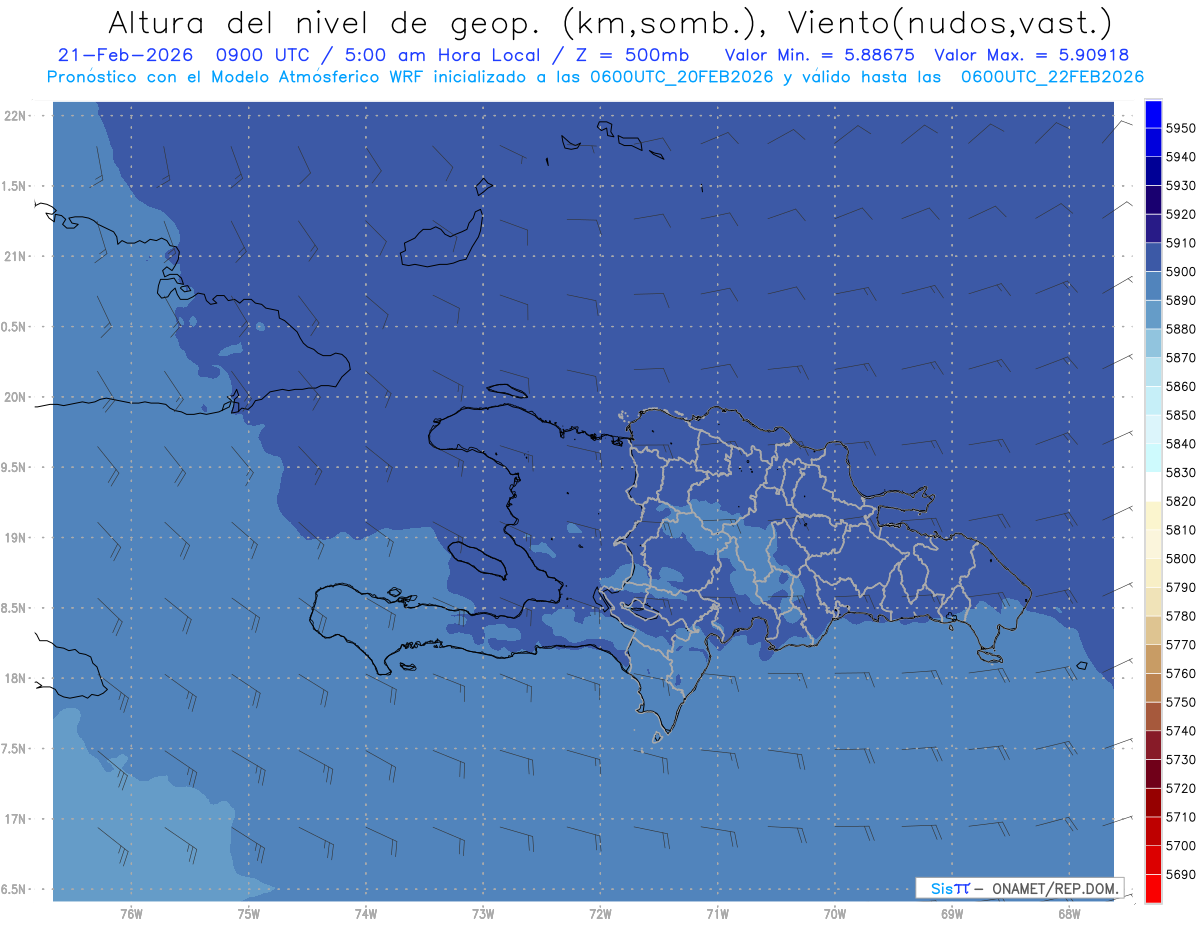Click the legend value 5920
The image size is (1200, 927).
tap(1180, 215)
